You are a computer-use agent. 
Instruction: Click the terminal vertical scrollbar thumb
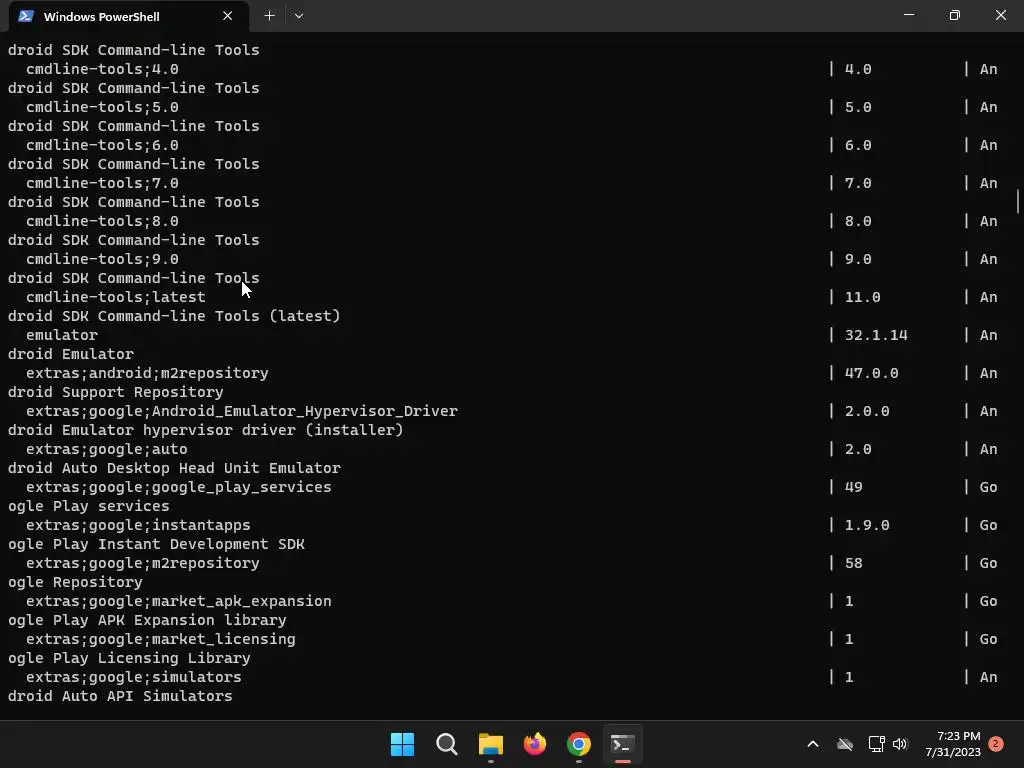click(1017, 201)
